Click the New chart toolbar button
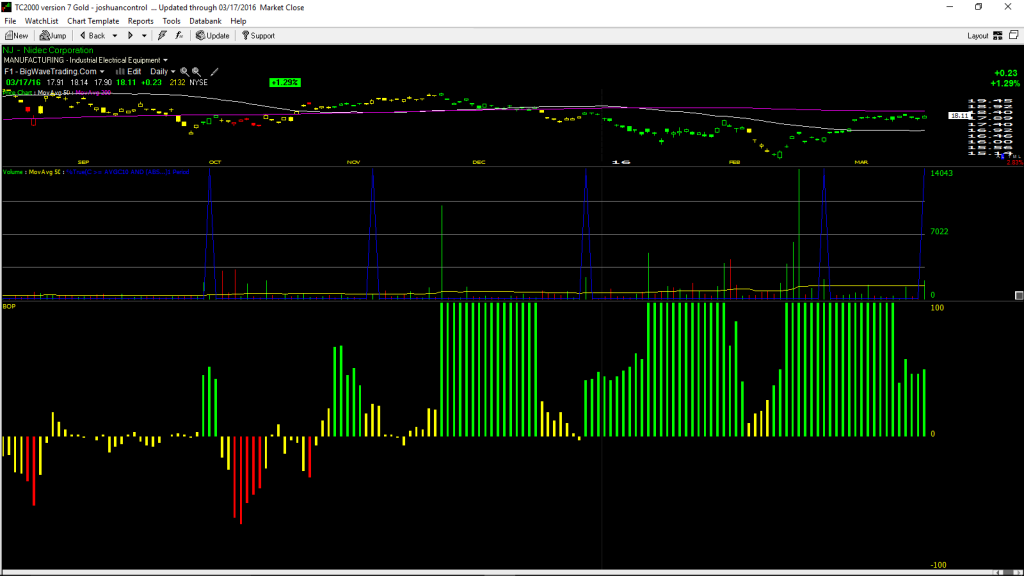The width and height of the screenshot is (1024, 576). [16, 36]
